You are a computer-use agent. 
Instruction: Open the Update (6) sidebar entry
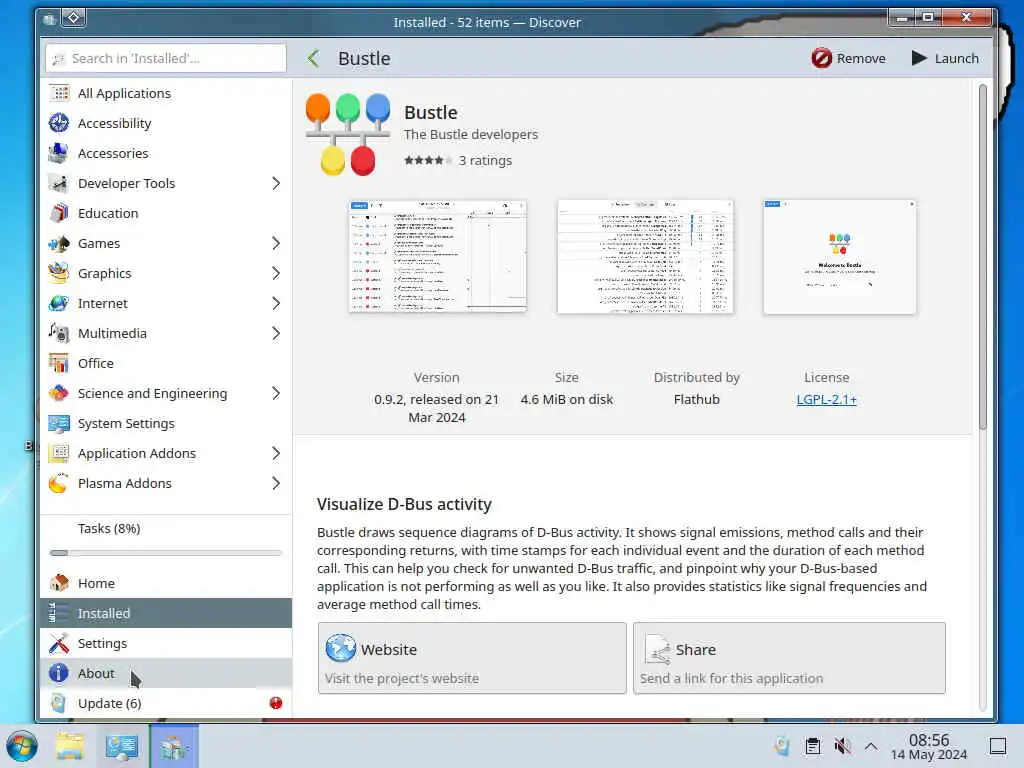[166, 703]
